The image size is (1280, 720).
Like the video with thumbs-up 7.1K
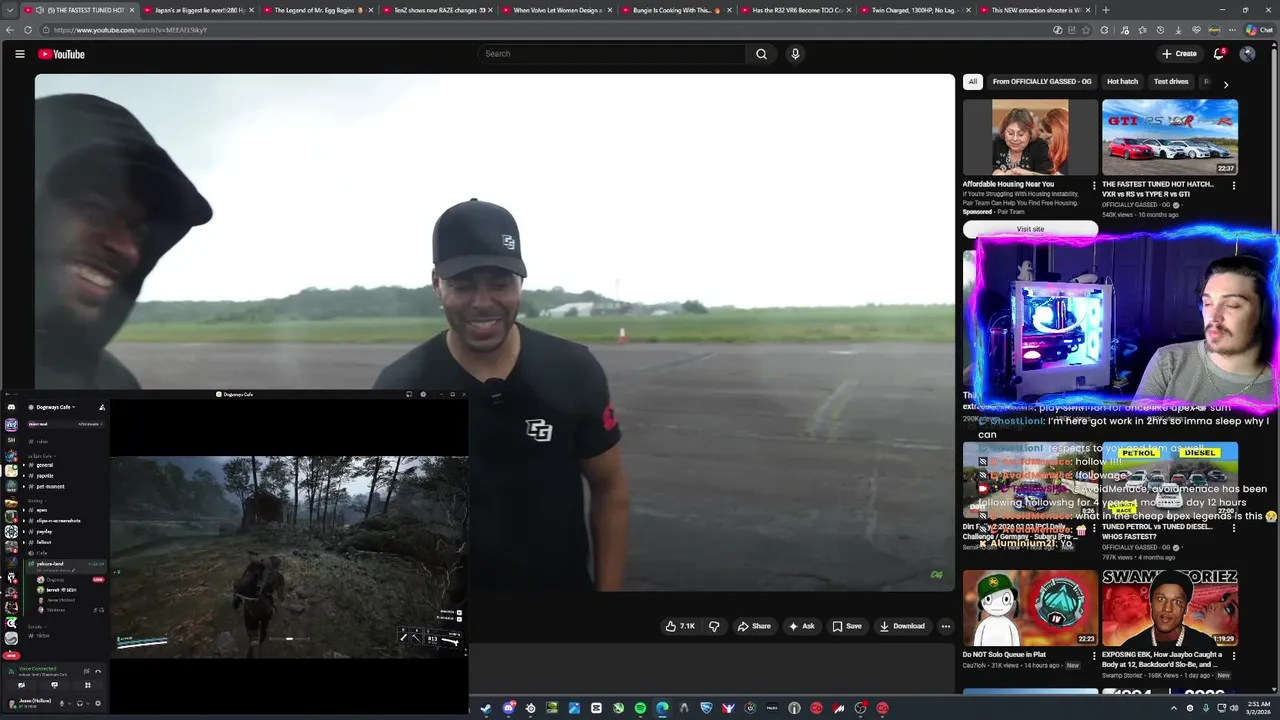point(680,626)
